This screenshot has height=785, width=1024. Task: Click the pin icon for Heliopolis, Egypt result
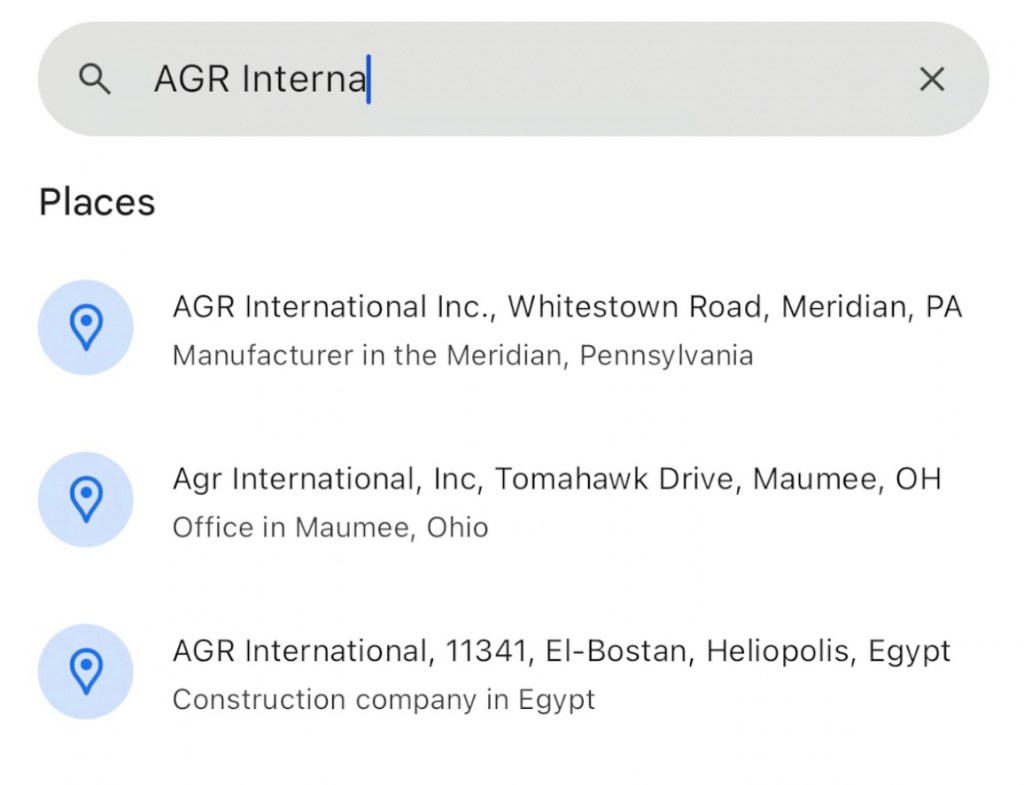point(86,671)
